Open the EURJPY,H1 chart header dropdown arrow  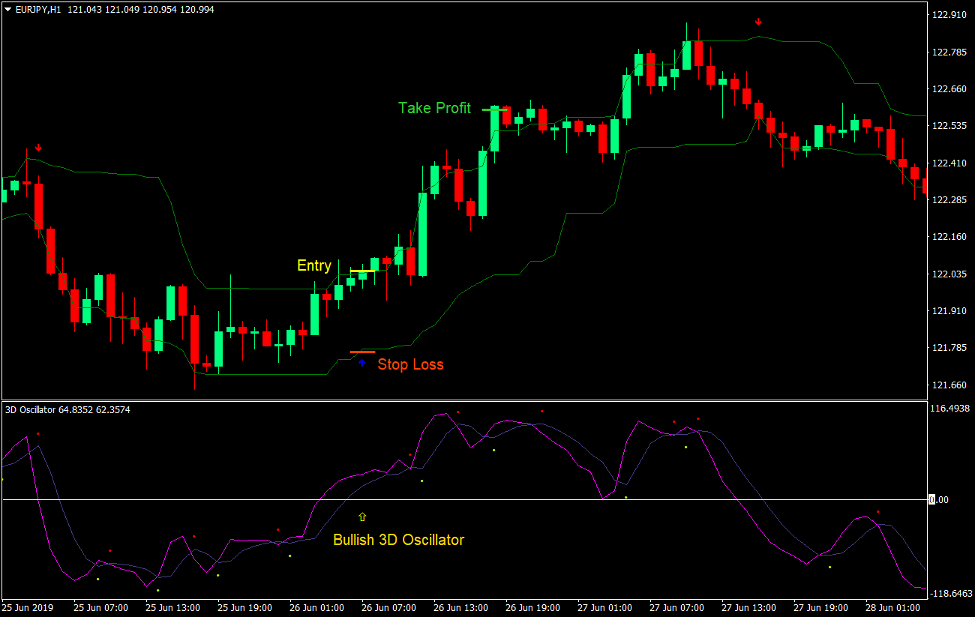click(x=9, y=9)
